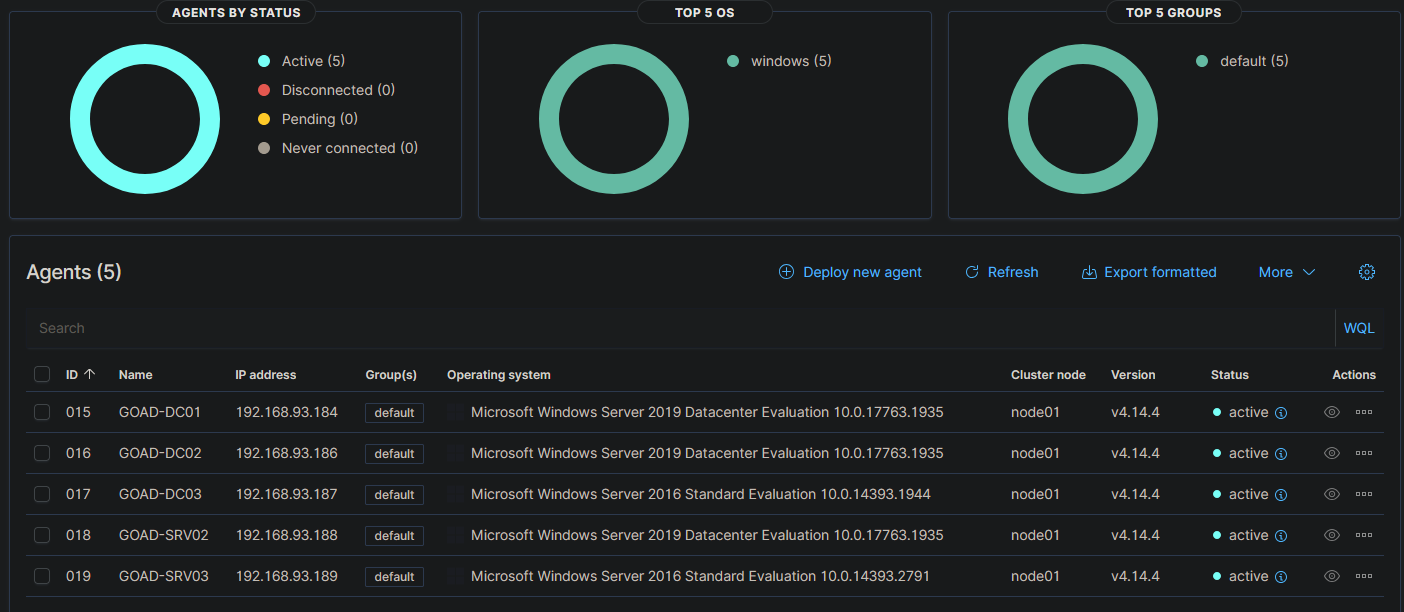1404x612 pixels.
Task: Open more actions menu for GOAD-DC03
Action: (1364, 494)
